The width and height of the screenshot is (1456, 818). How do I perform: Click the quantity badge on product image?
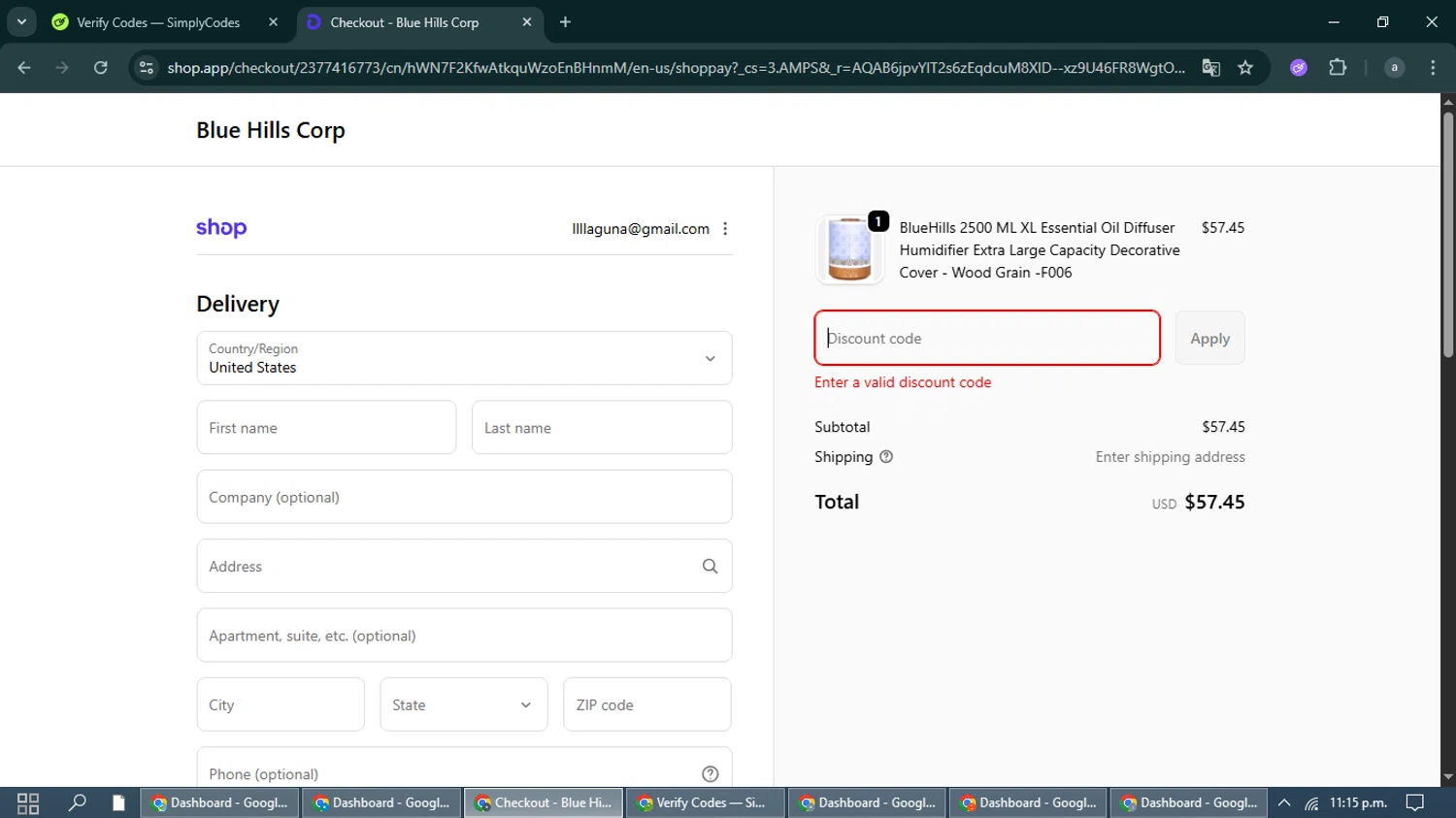coord(878,222)
